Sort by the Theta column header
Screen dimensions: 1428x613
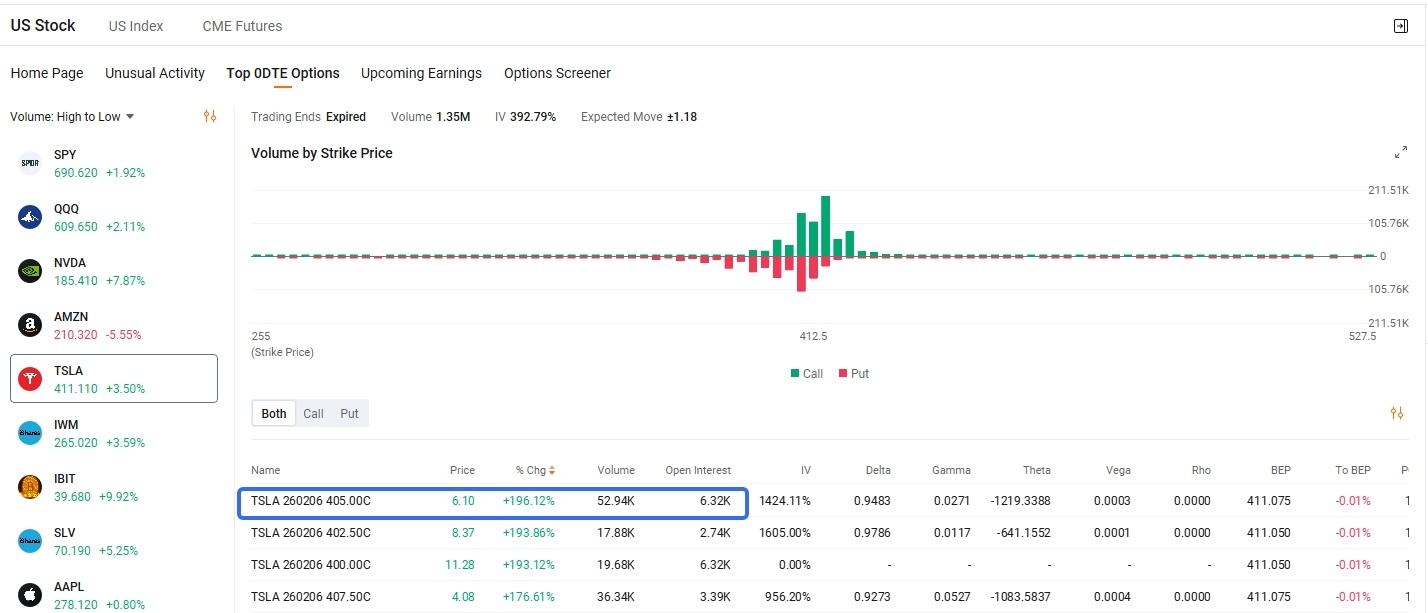pyautogui.click(x=1037, y=470)
